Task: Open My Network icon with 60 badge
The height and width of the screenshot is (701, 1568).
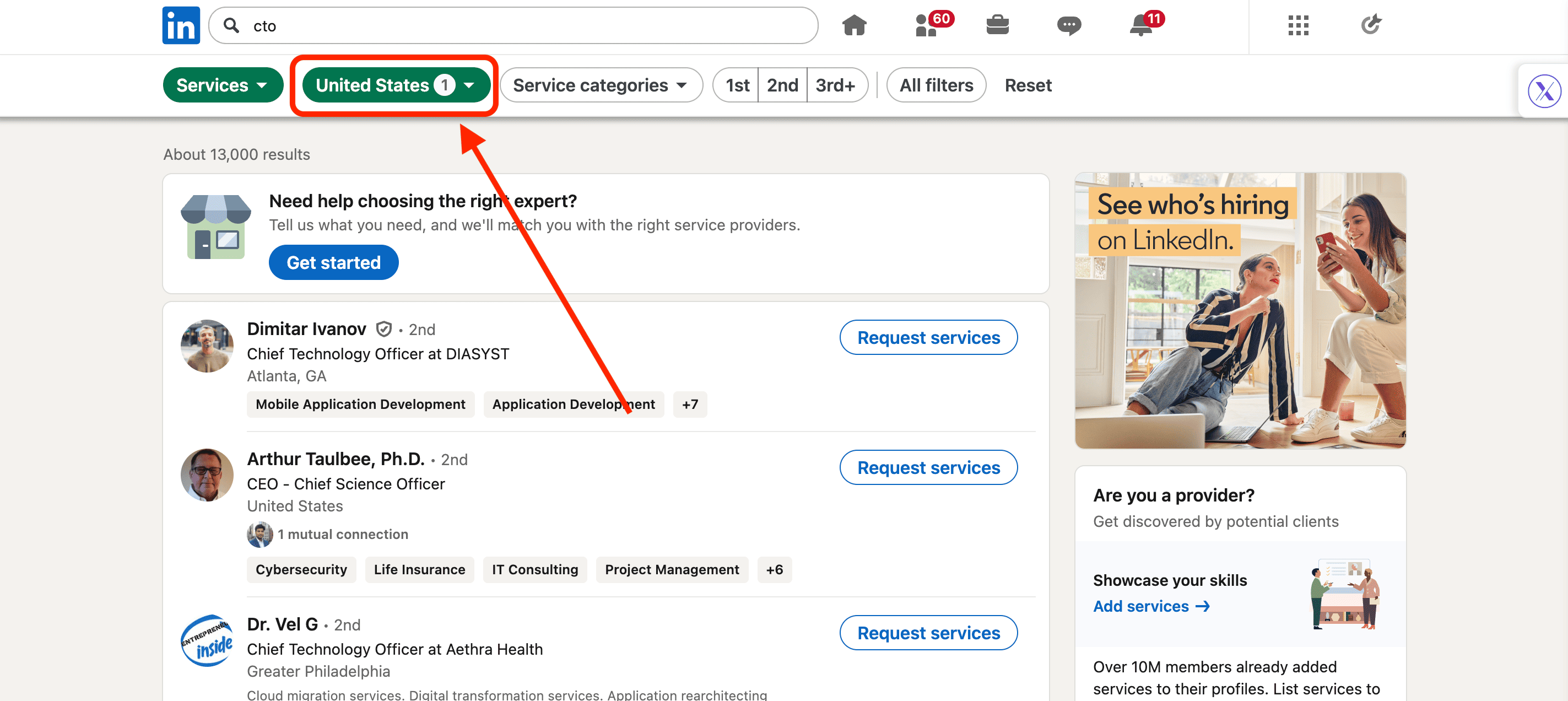Action: pyautogui.click(x=927, y=25)
